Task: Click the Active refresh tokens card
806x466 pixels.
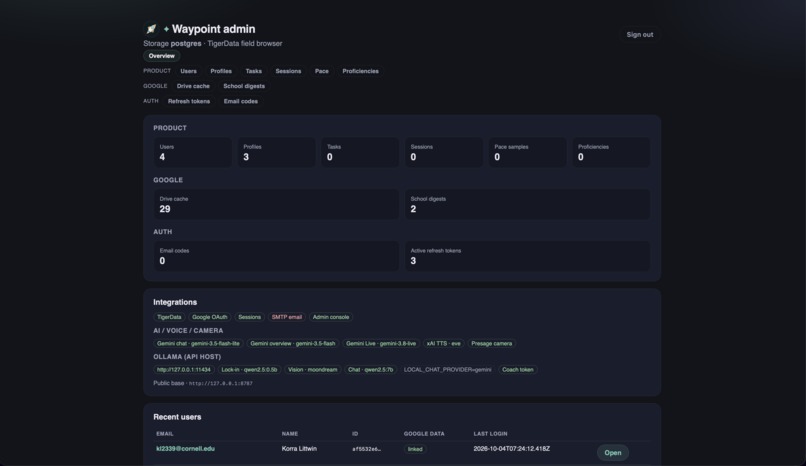Action: click(x=527, y=256)
